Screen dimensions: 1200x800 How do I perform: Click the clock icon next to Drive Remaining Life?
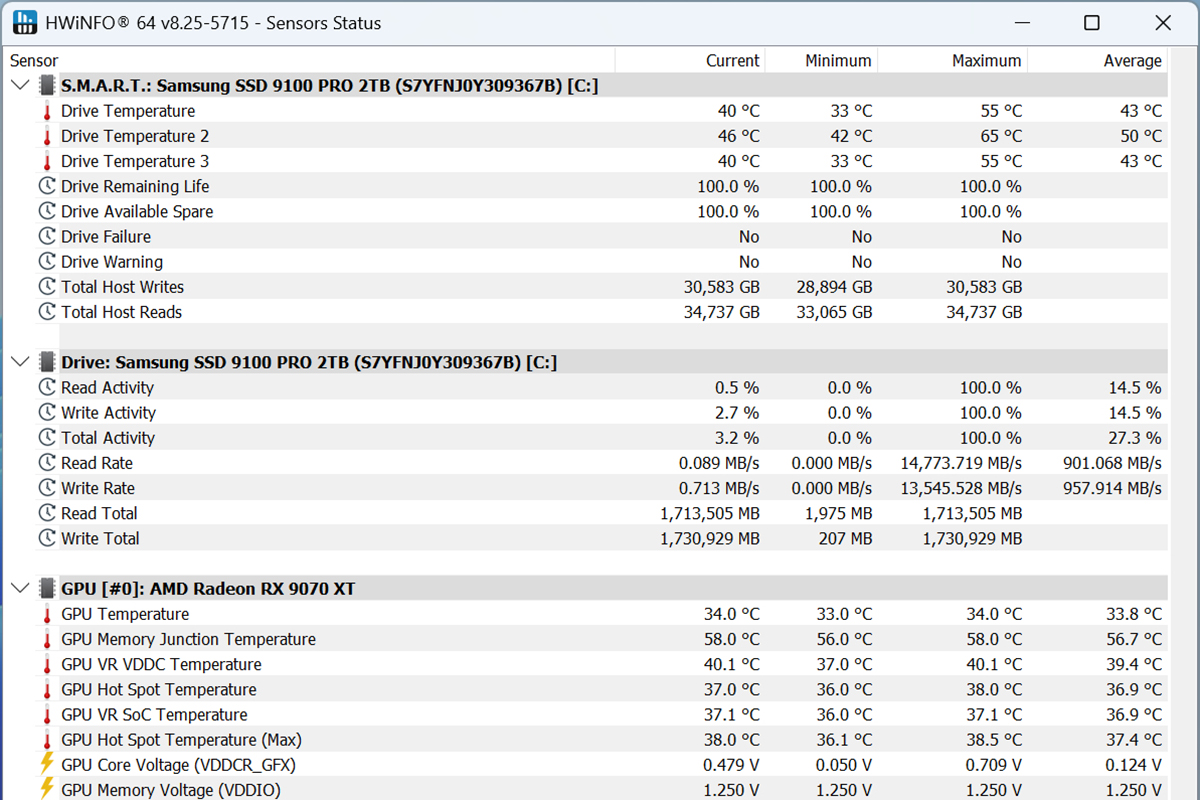coord(47,186)
